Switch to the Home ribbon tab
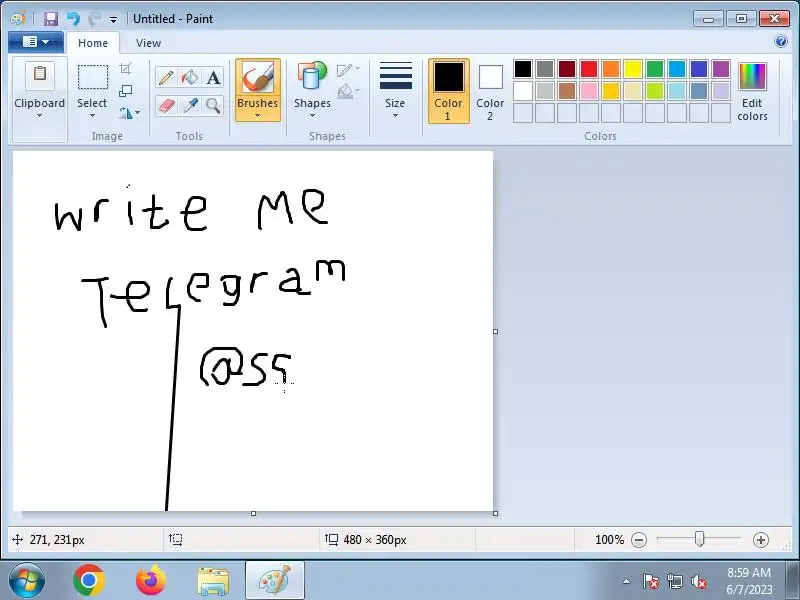This screenshot has width=800, height=600. click(93, 43)
